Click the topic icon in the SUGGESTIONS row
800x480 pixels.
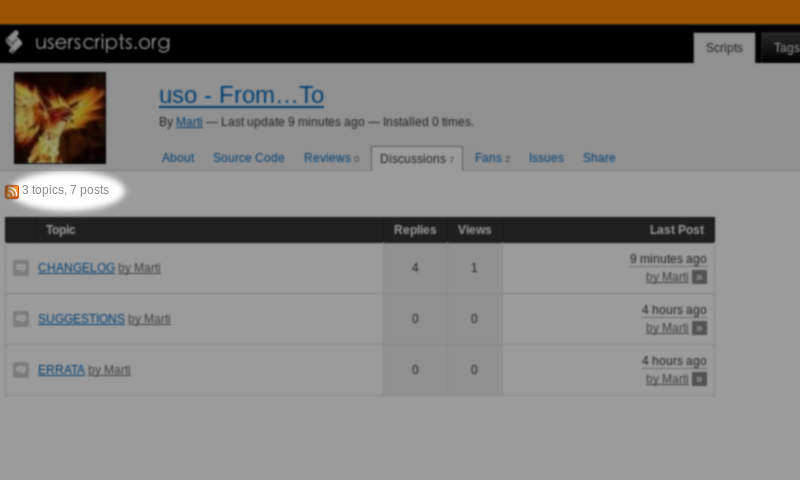tap(21, 319)
